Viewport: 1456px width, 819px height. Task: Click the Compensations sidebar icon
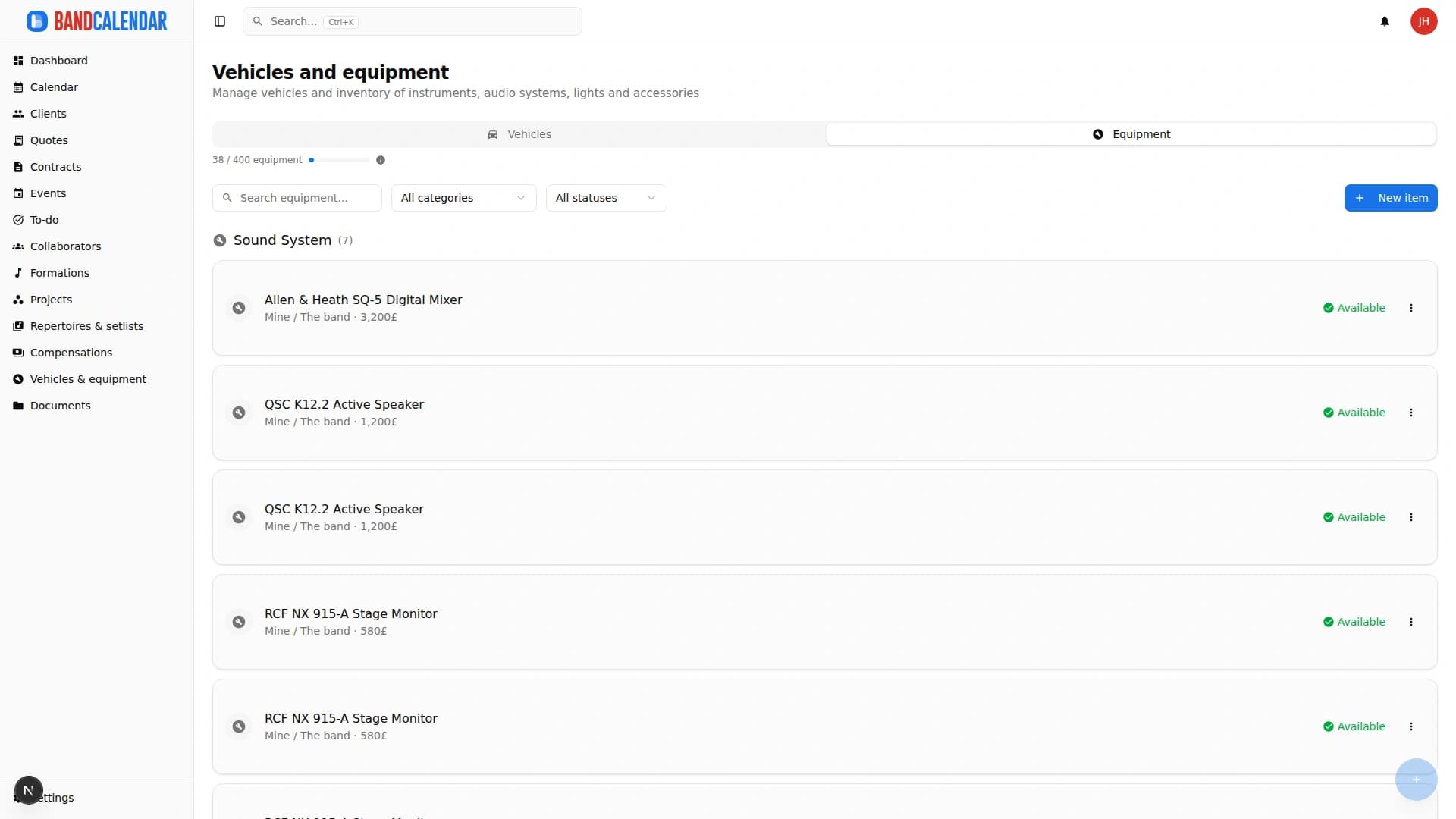pos(18,353)
